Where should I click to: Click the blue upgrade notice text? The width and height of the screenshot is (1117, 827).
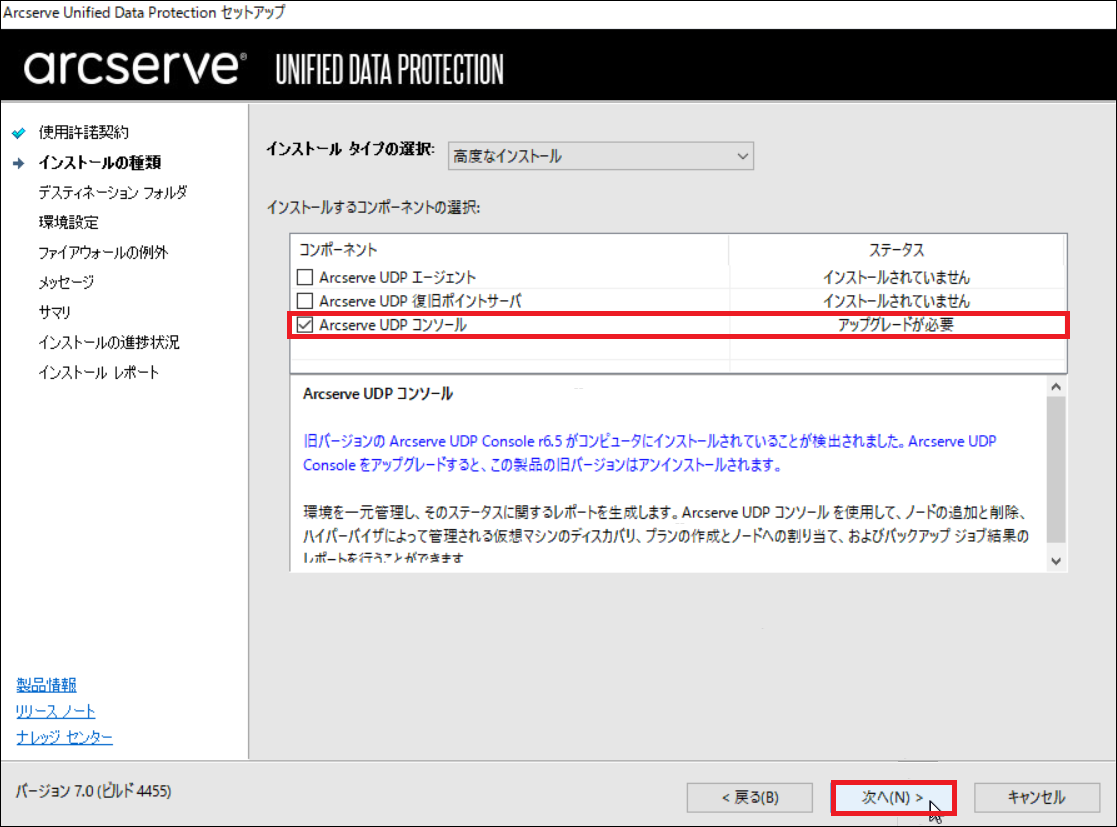[650, 453]
